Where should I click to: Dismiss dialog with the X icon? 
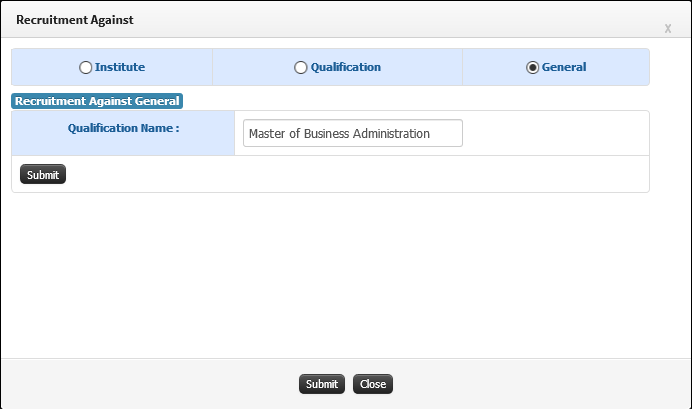668,29
